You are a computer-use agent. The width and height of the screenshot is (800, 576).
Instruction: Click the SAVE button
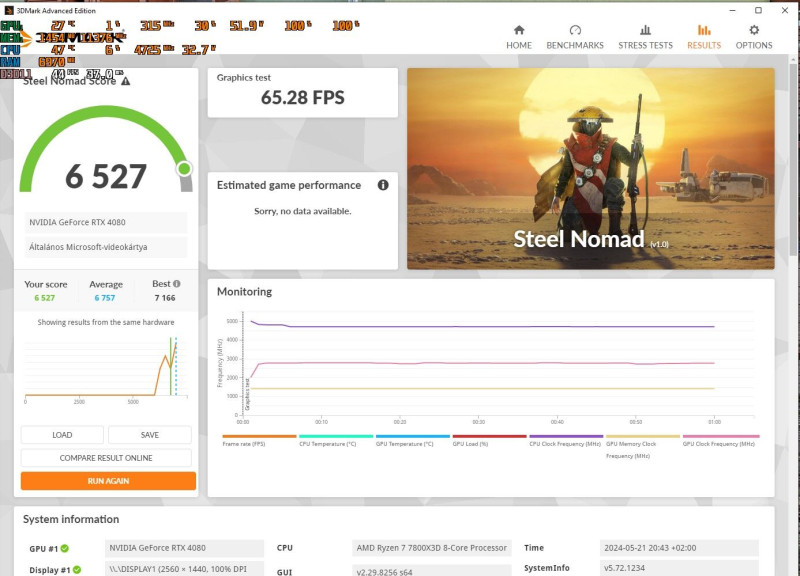pos(149,435)
